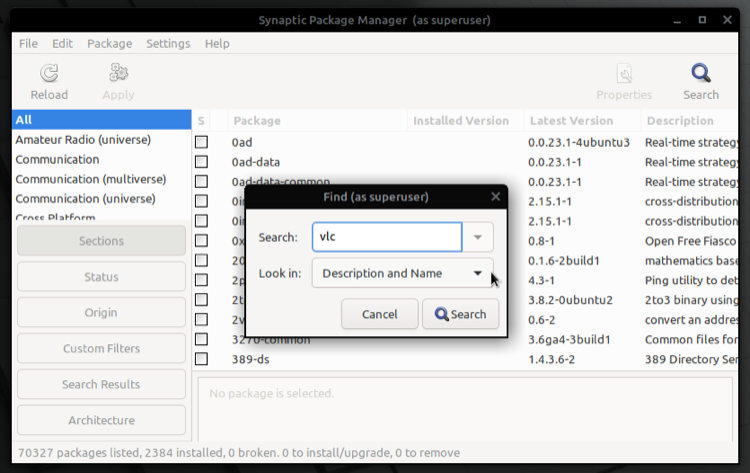Screen dimensions: 750x473
Task: Sort by Installed Version column header
Action: (466, 121)
